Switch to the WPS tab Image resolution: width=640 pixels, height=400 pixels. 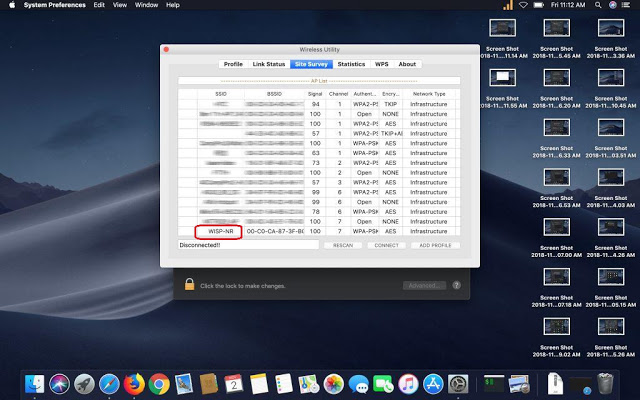382,64
